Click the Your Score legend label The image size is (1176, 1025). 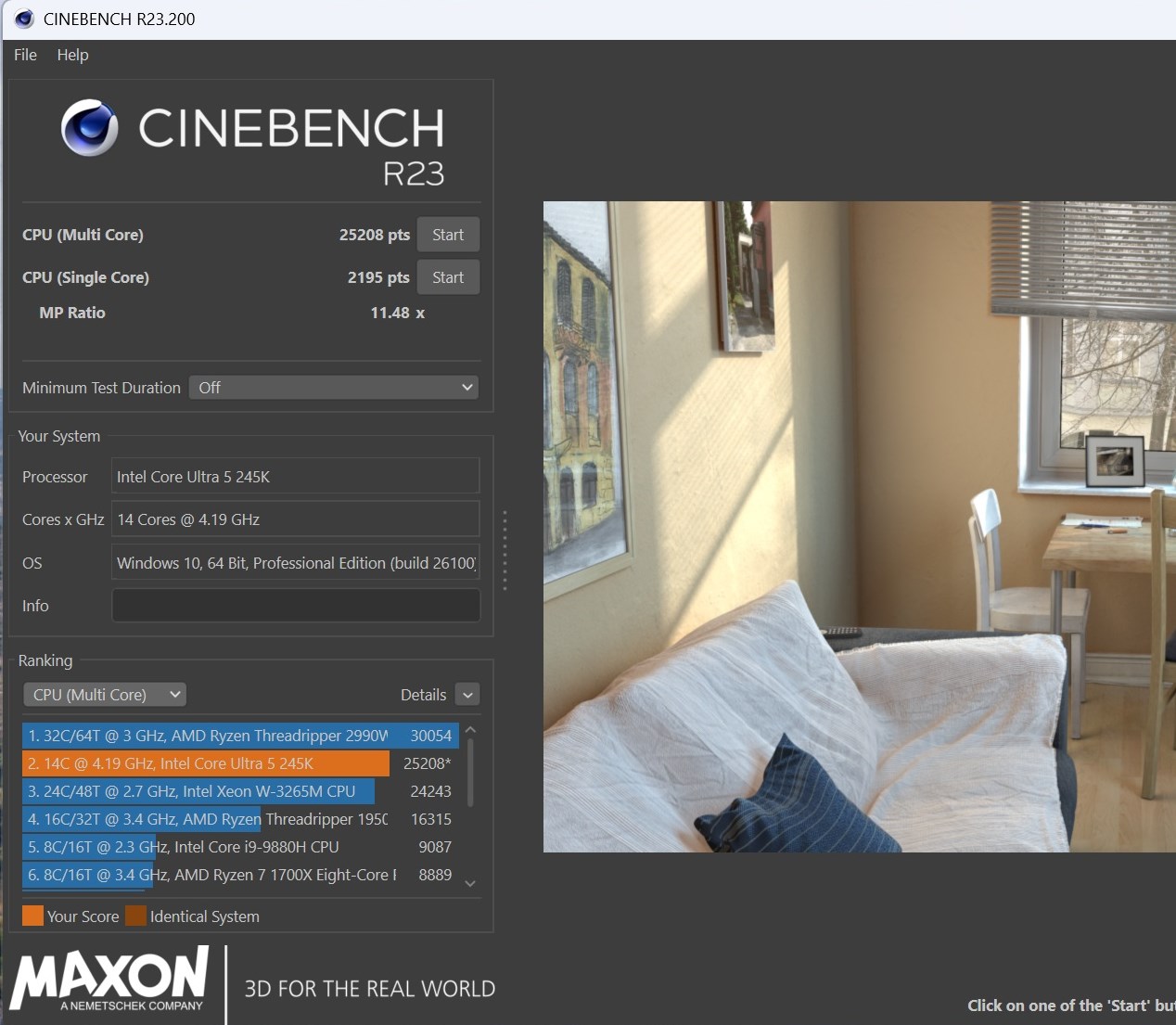tap(83, 916)
